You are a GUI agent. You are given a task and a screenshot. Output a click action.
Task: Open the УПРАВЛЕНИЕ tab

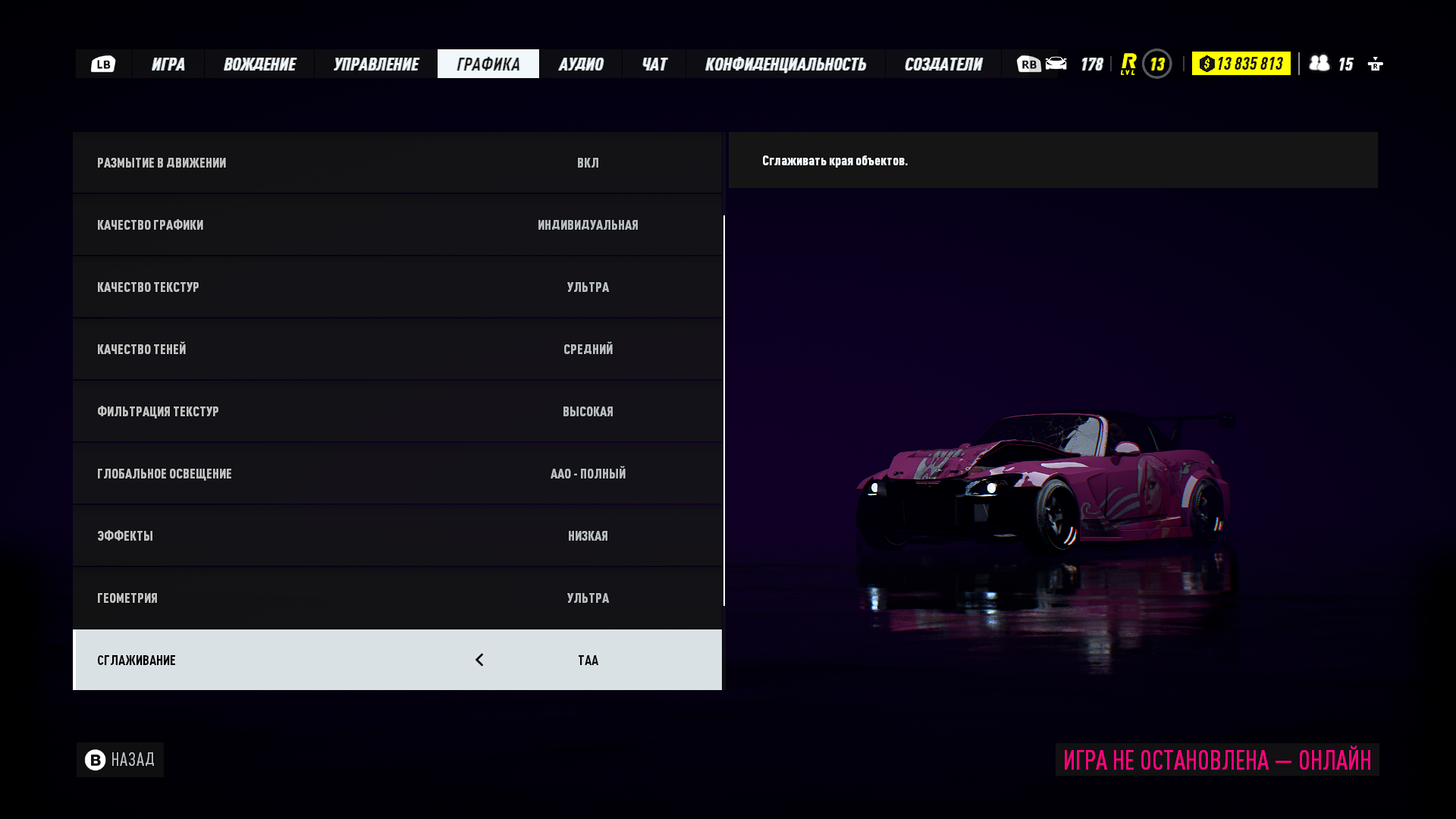point(376,64)
